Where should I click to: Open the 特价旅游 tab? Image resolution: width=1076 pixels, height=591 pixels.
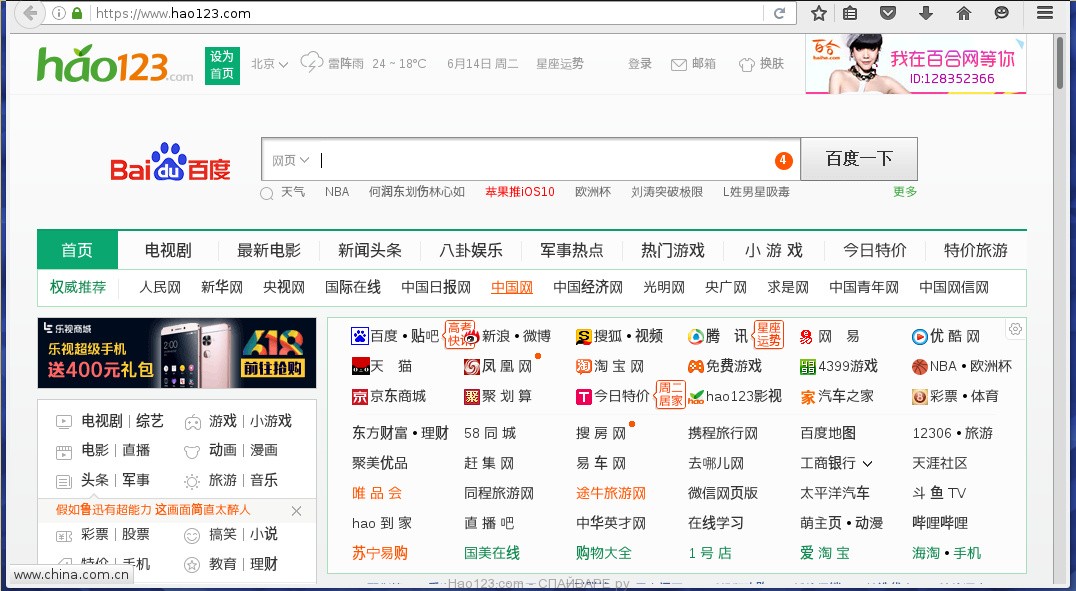click(x=976, y=251)
